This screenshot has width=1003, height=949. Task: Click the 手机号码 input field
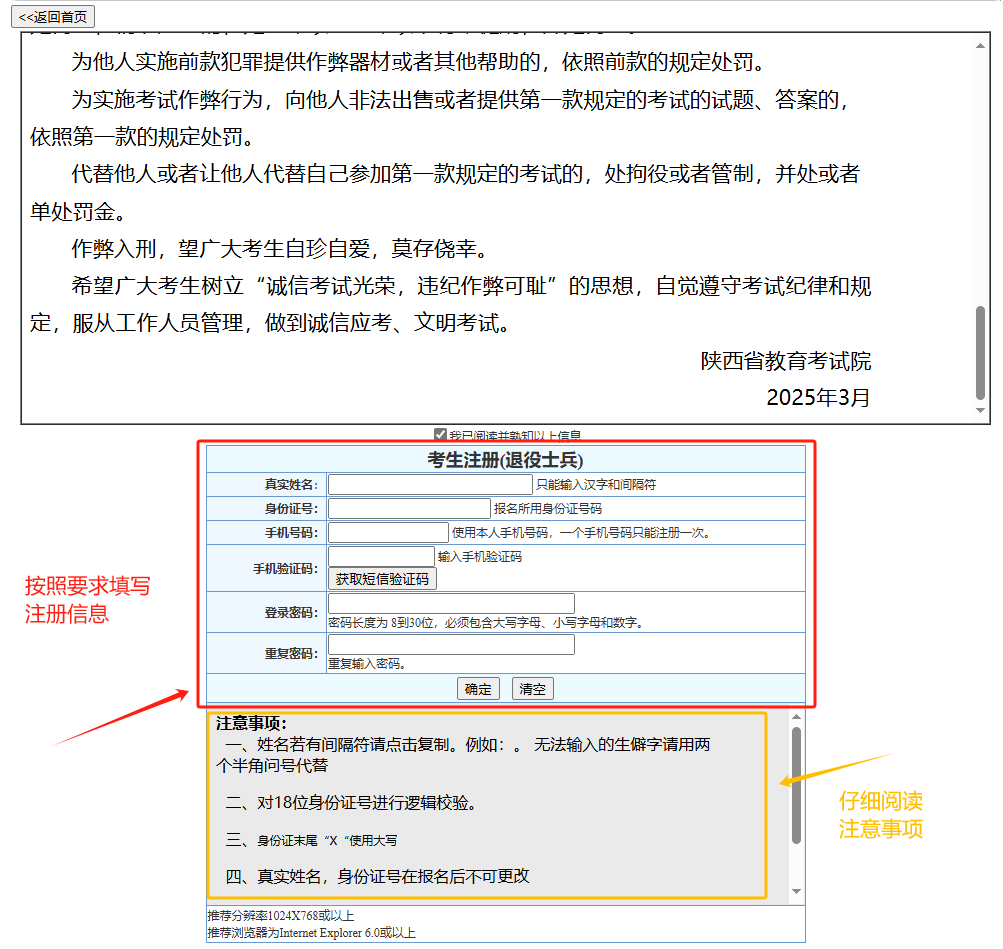pyautogui.click(x=390, y=532)
